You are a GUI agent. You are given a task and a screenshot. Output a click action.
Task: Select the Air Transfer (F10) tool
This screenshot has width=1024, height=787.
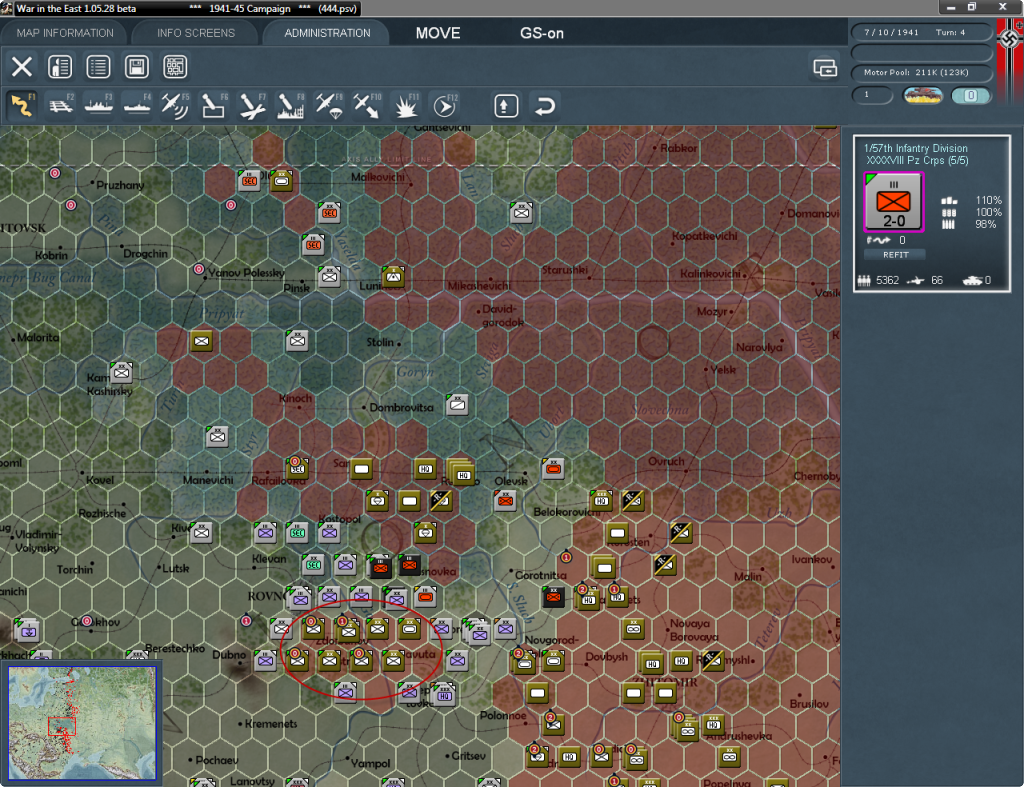click(366, 106)
